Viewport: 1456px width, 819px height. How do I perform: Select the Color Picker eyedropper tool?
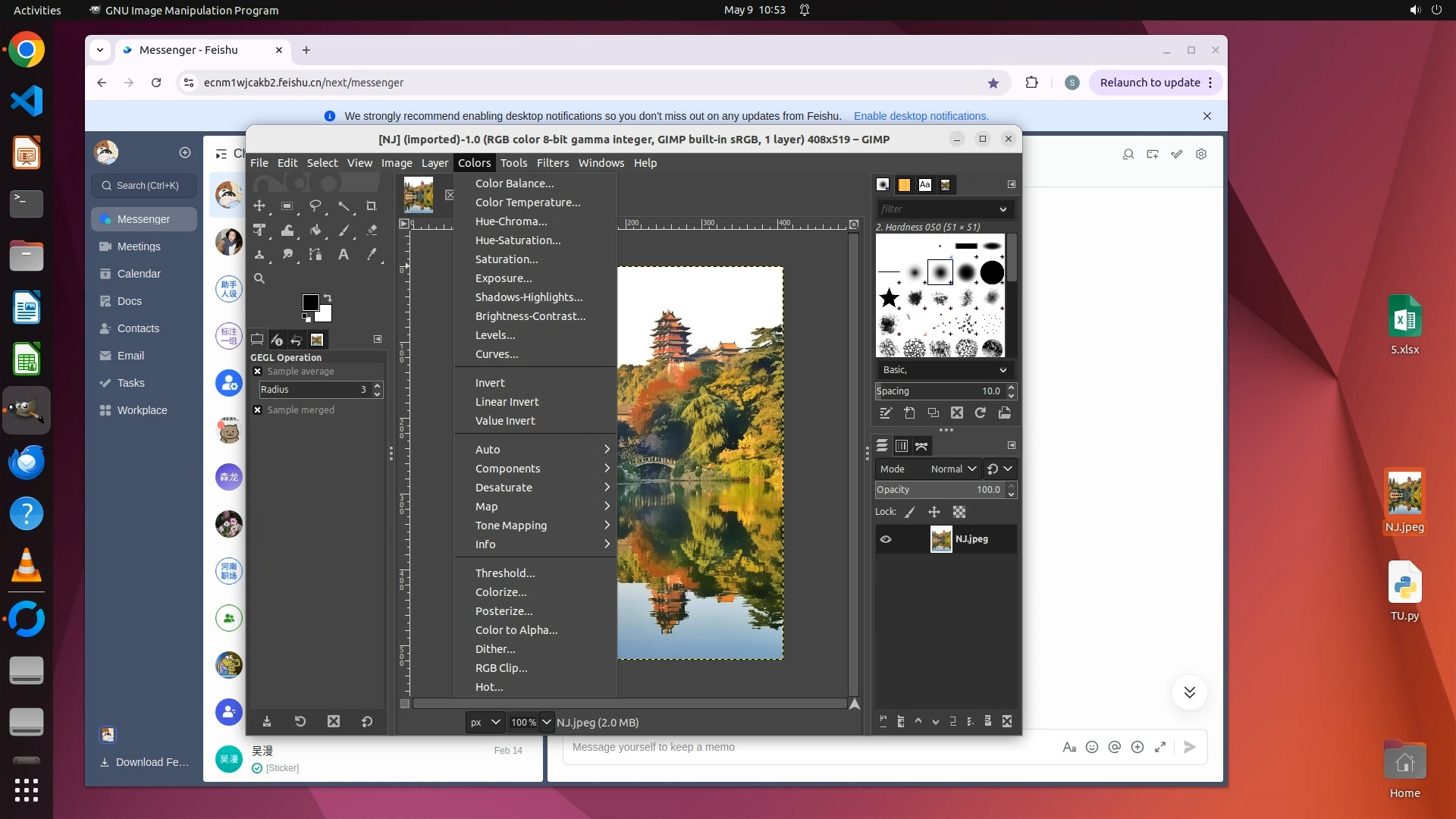(x=372, y=255)
